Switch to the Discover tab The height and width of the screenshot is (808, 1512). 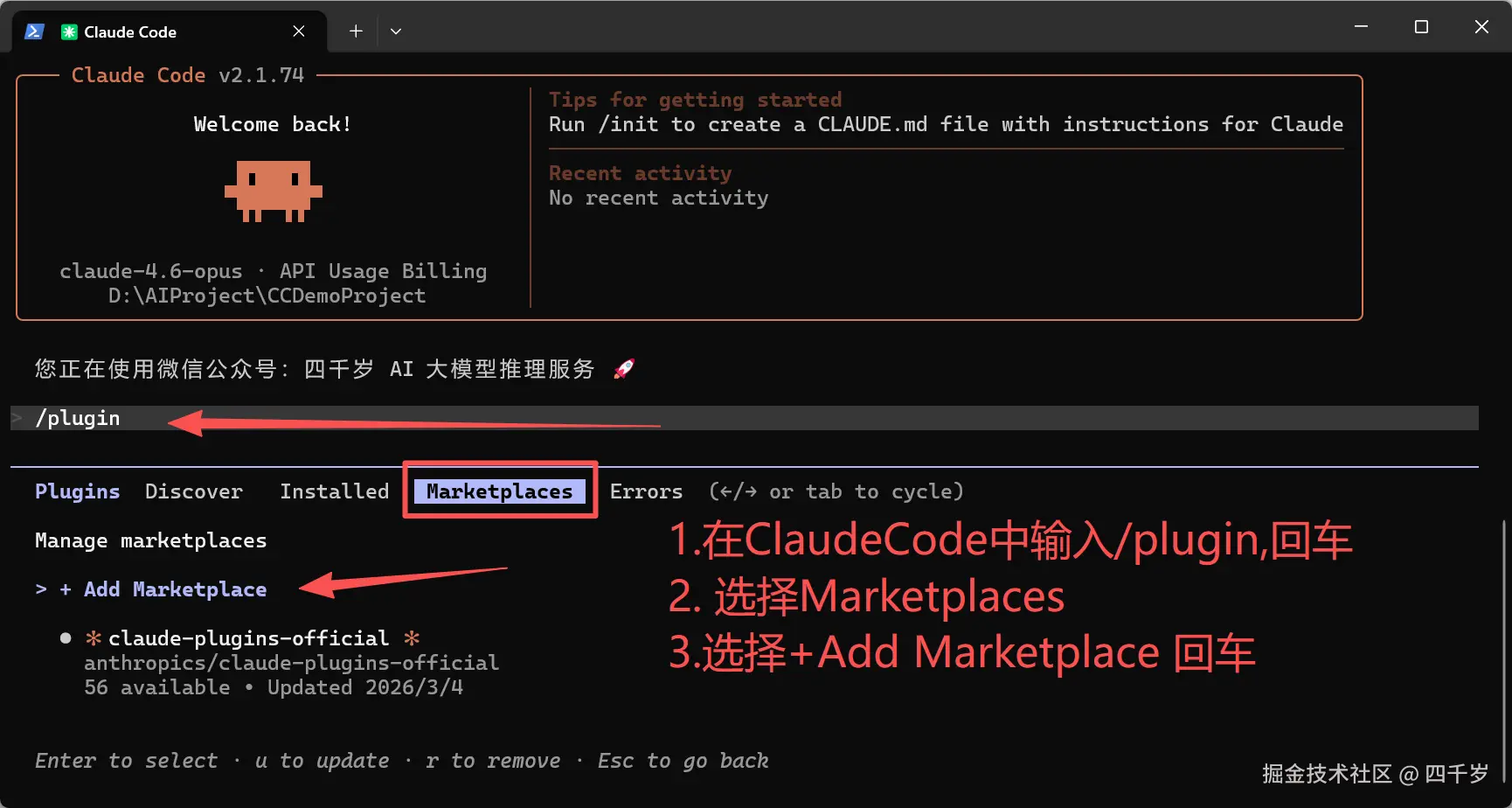[x=194, y=491]
